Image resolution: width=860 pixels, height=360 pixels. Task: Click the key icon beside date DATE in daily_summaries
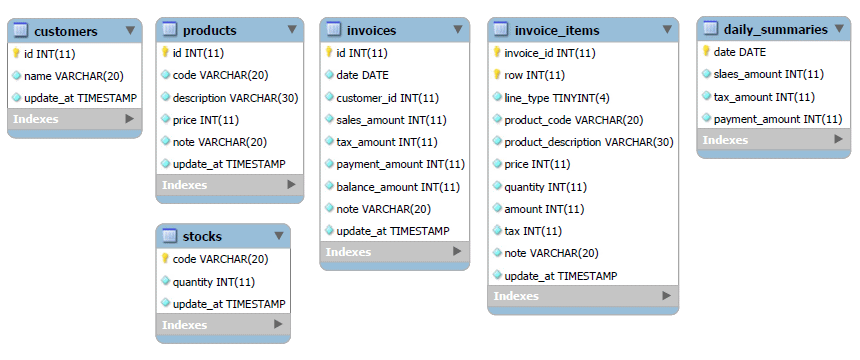pos(706,51)
